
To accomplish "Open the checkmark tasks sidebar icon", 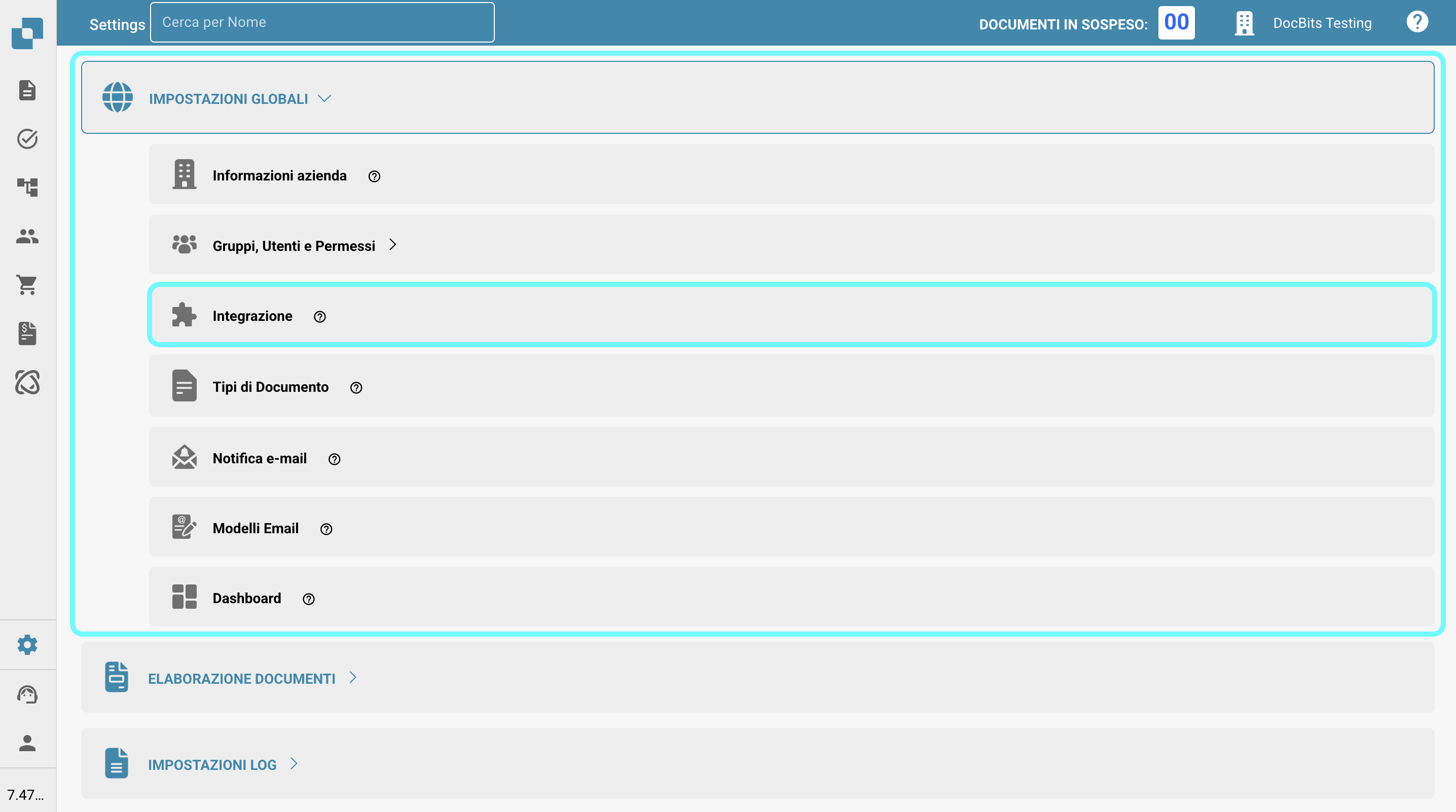I will coord(27,138).
